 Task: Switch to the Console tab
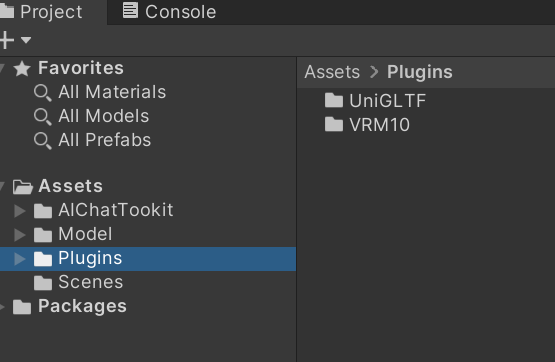169,12
